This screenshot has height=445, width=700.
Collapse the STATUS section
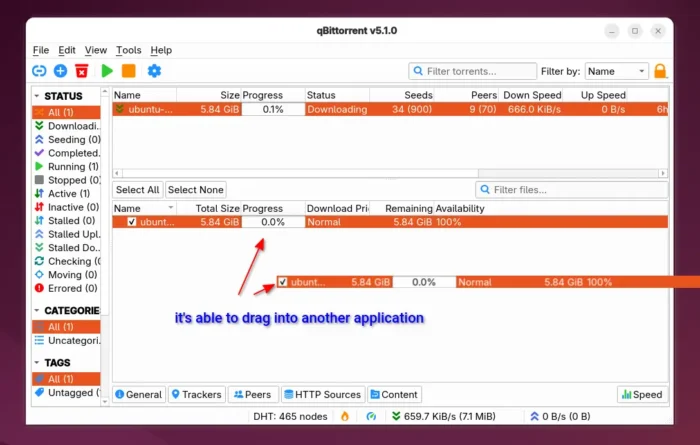pos(37,96)
